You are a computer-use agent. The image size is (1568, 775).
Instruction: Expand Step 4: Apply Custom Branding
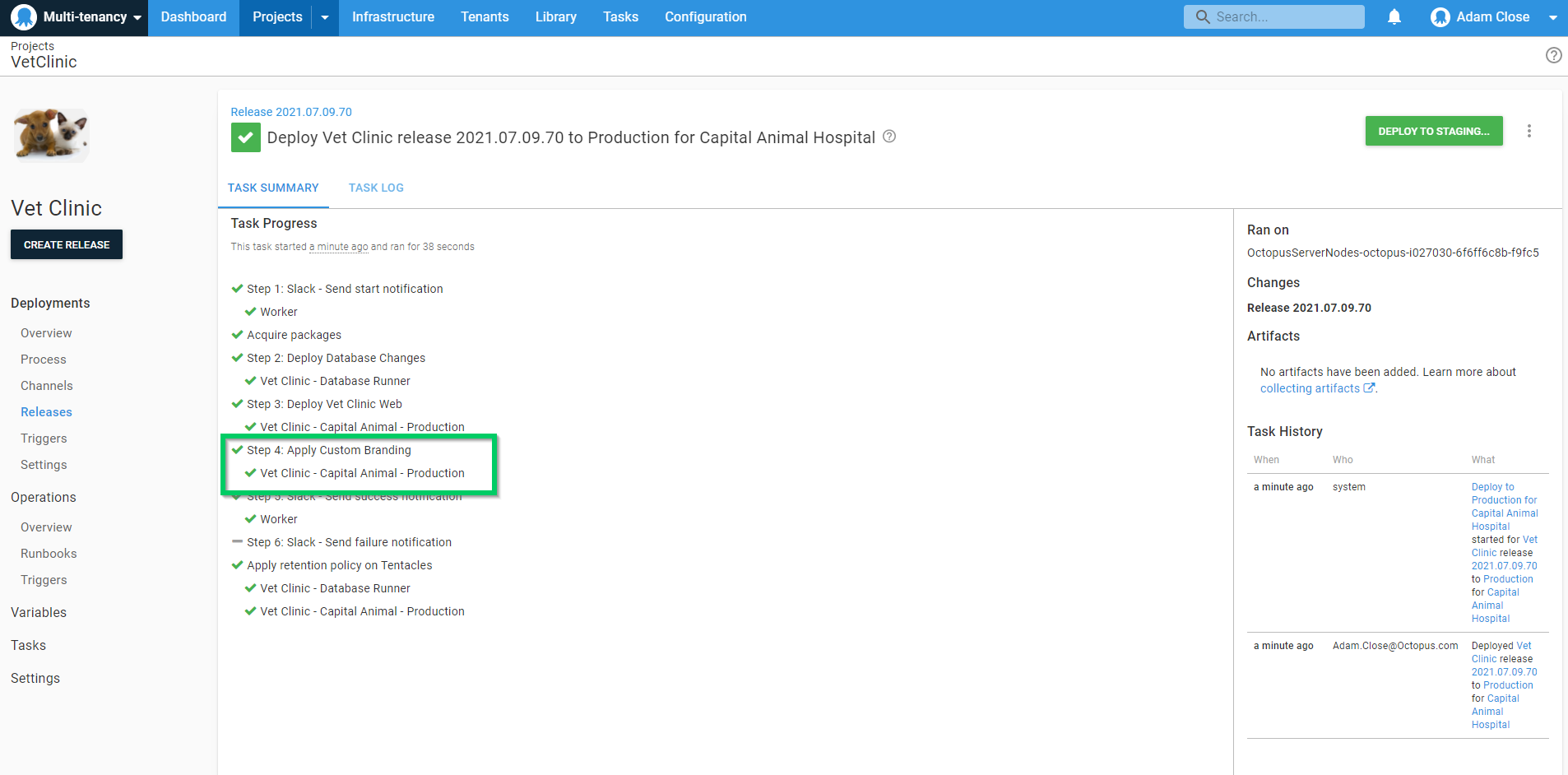(x=328, y=450)
